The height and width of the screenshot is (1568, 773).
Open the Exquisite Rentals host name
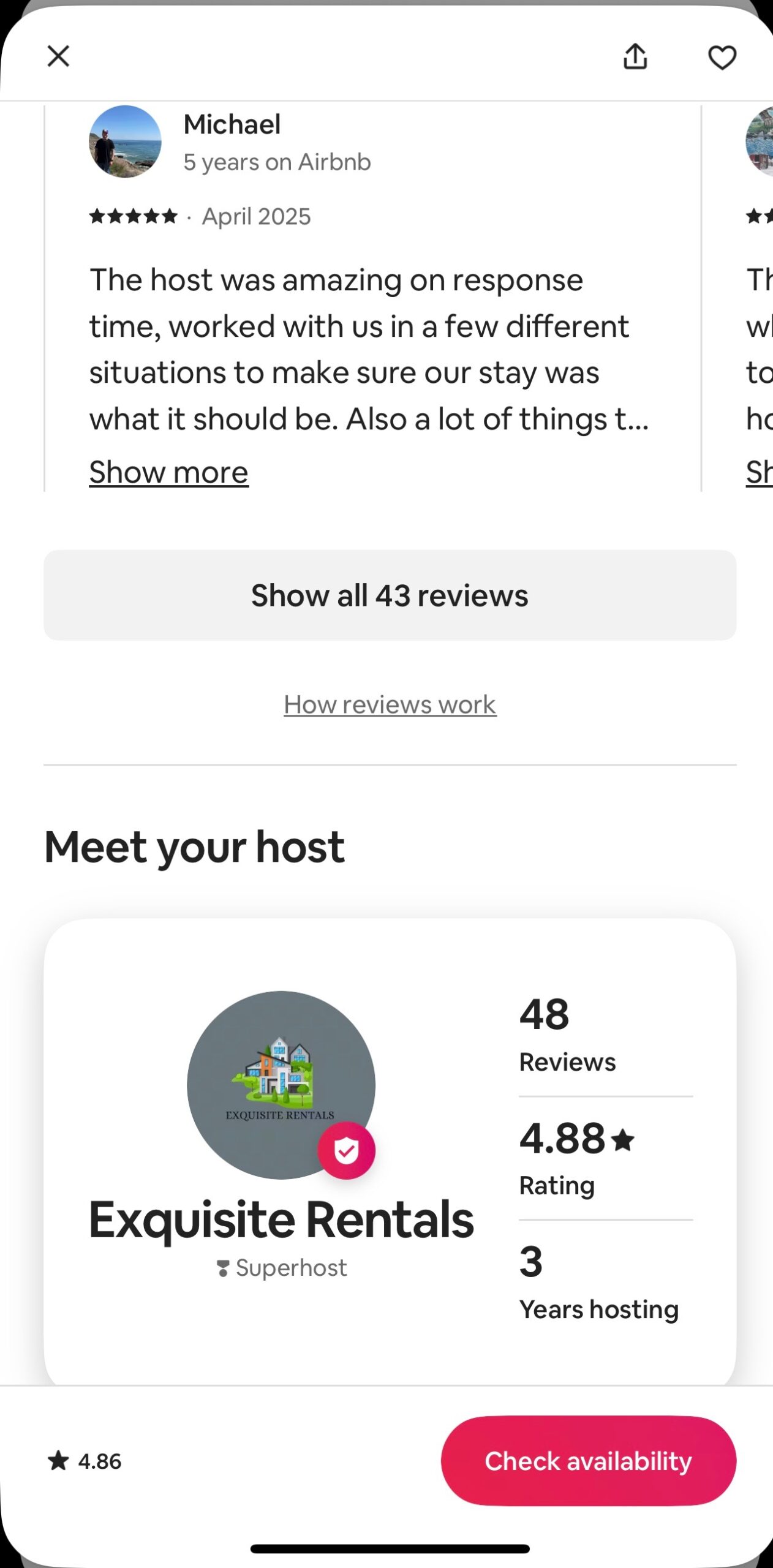[x=281, y=1219]
